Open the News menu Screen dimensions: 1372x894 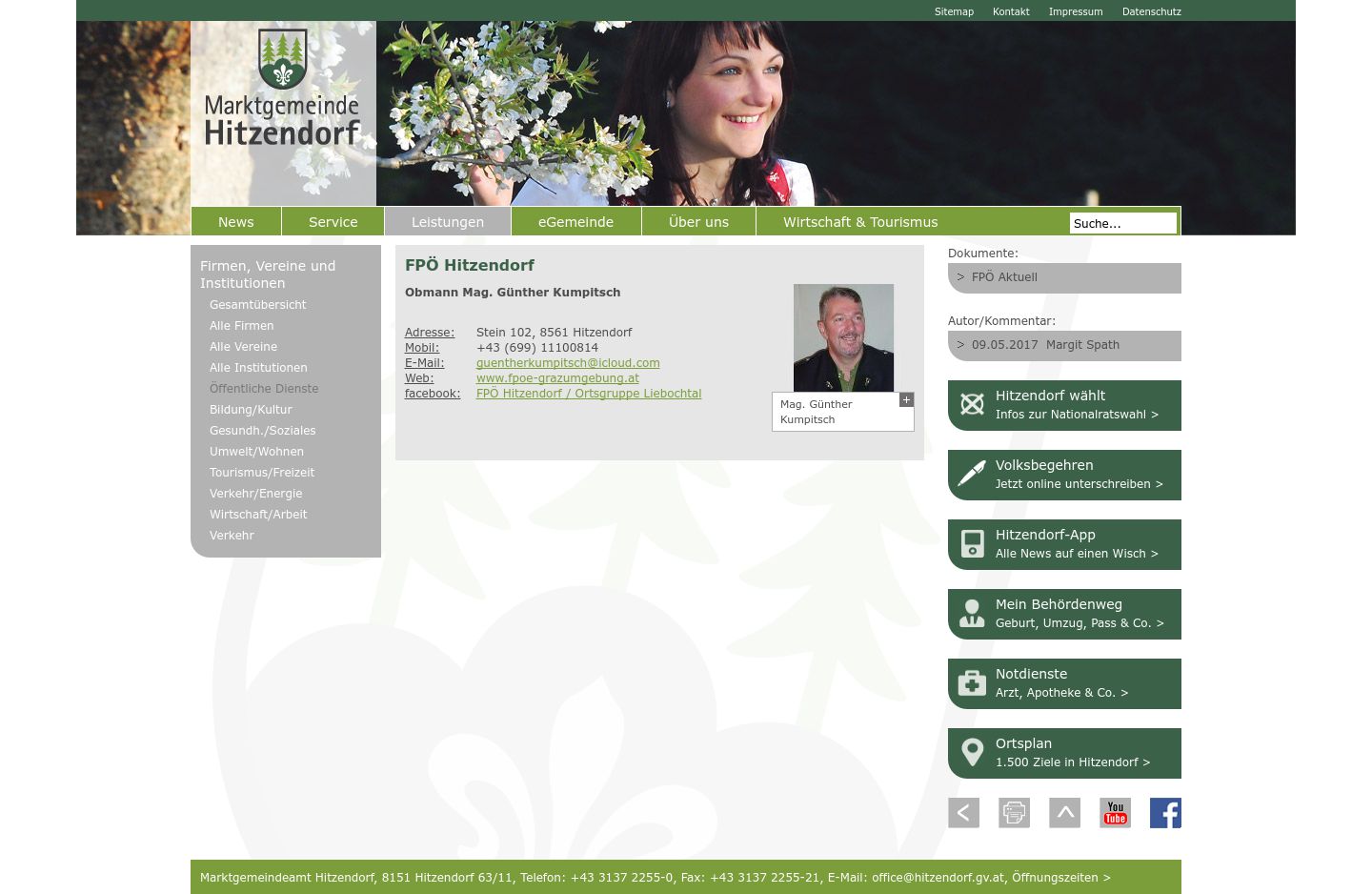(x=236, y=222)
